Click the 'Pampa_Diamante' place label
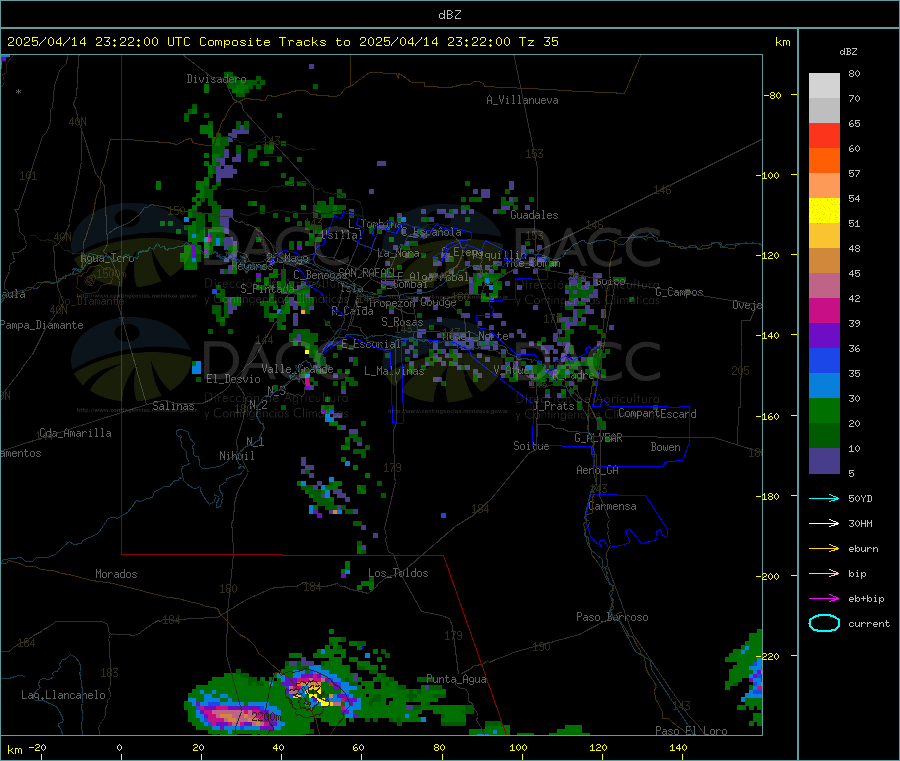Viewport: 900px width, 761px height. click(x=41, y=325)
